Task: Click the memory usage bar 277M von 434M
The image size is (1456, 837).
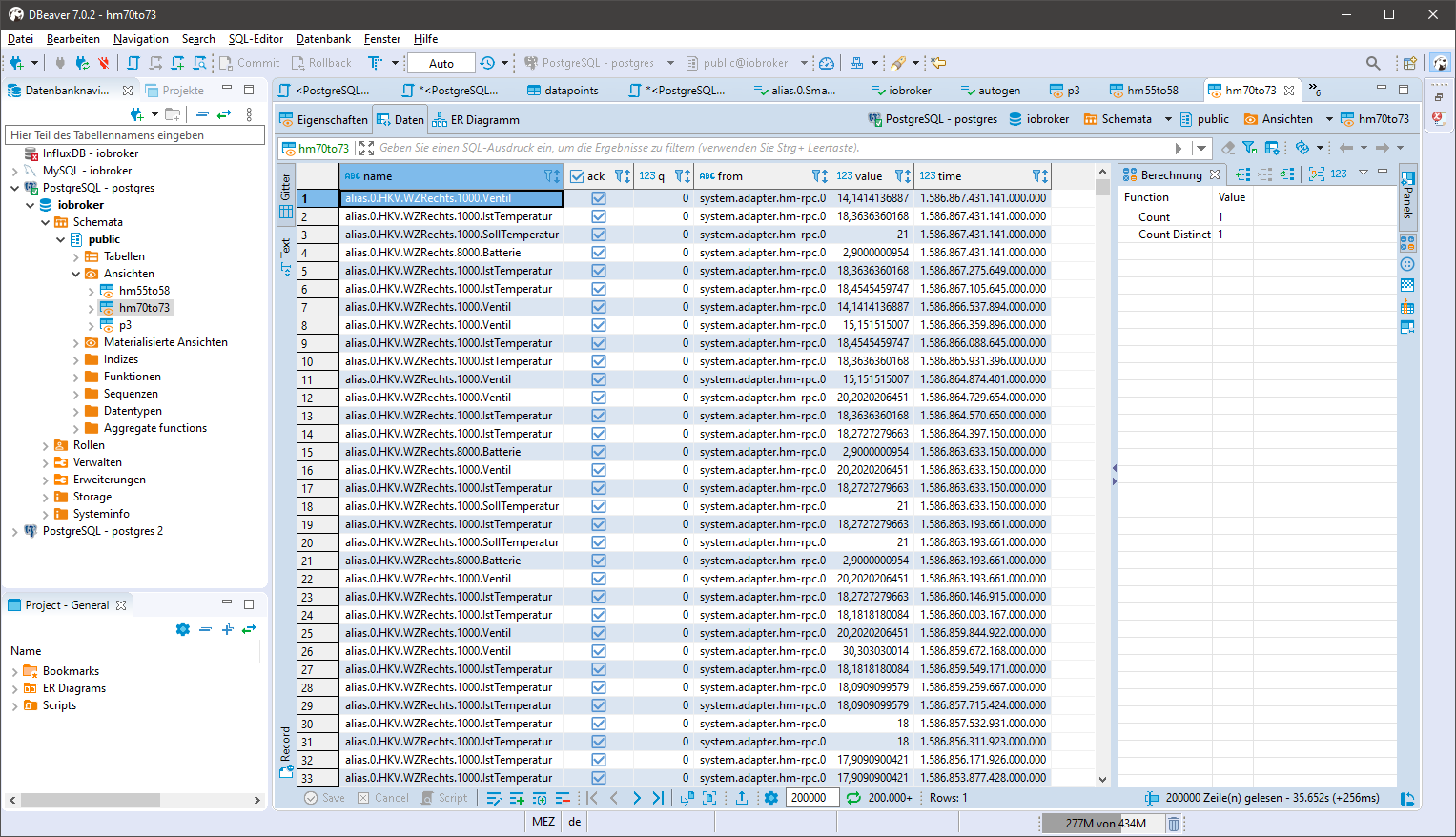Action: pos(1101,824)
